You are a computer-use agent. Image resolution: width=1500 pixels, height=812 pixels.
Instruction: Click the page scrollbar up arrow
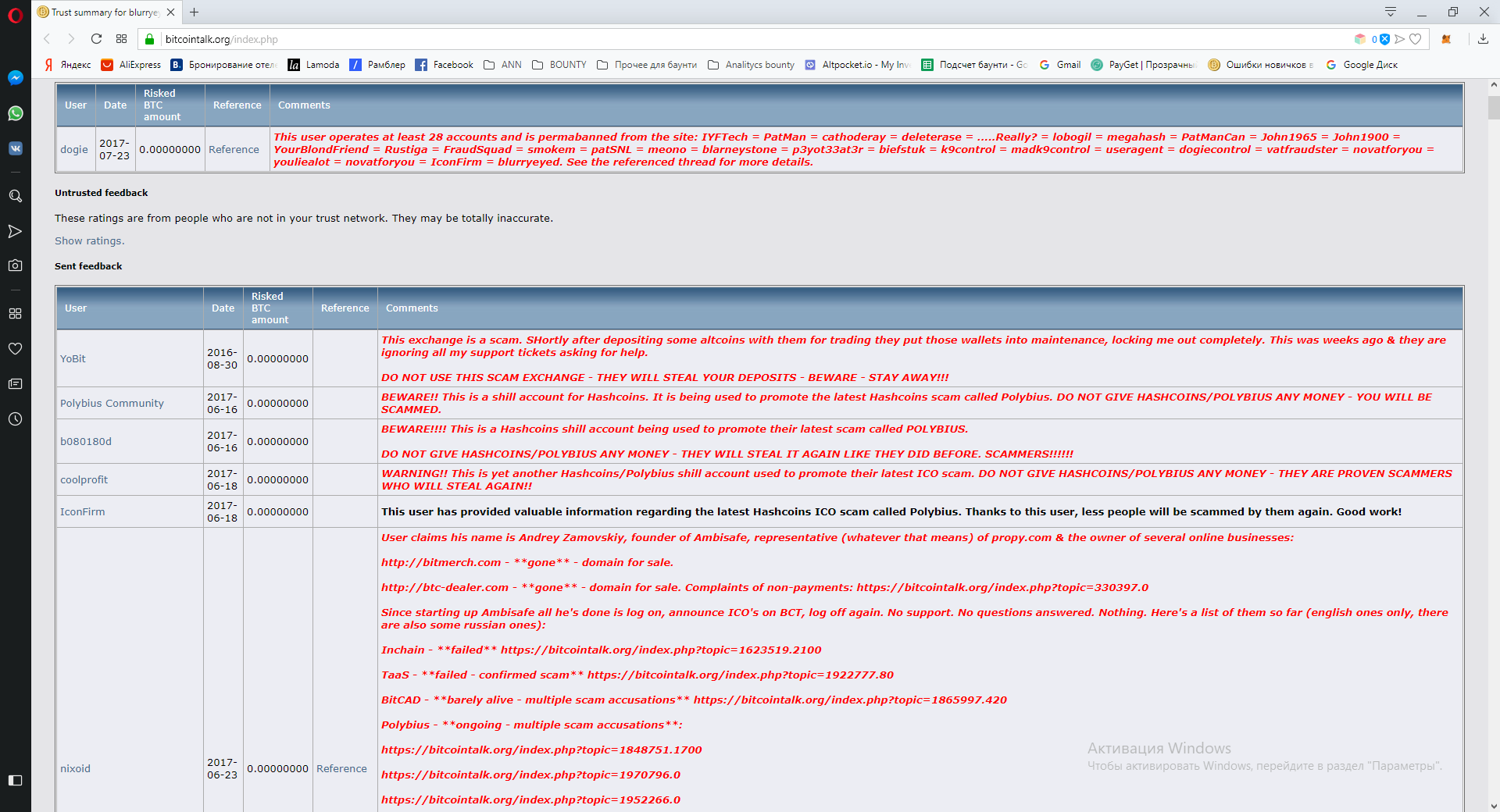click(x=1494, y=84)
